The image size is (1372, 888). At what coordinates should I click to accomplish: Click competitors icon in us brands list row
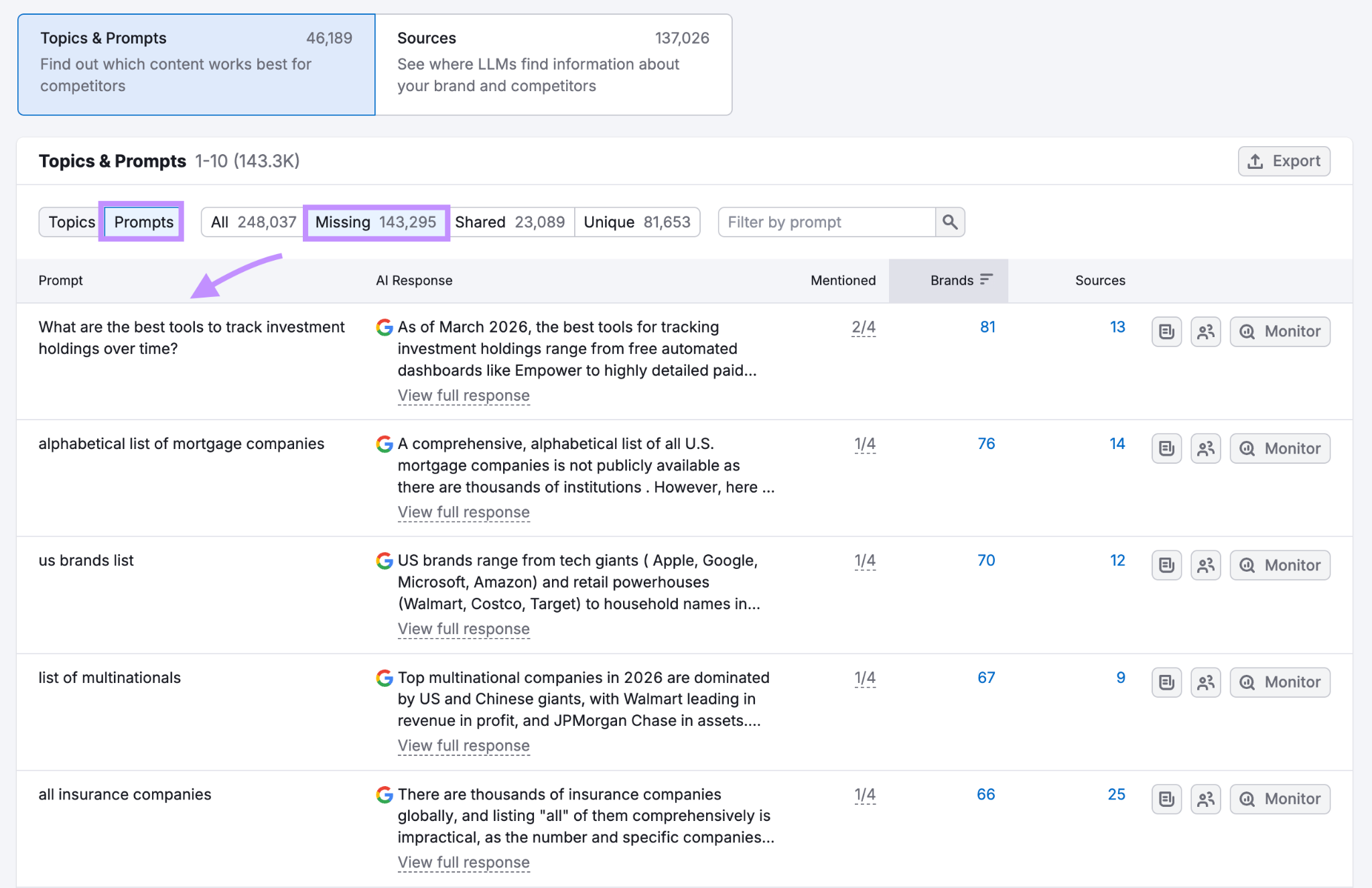(1205, 565)
